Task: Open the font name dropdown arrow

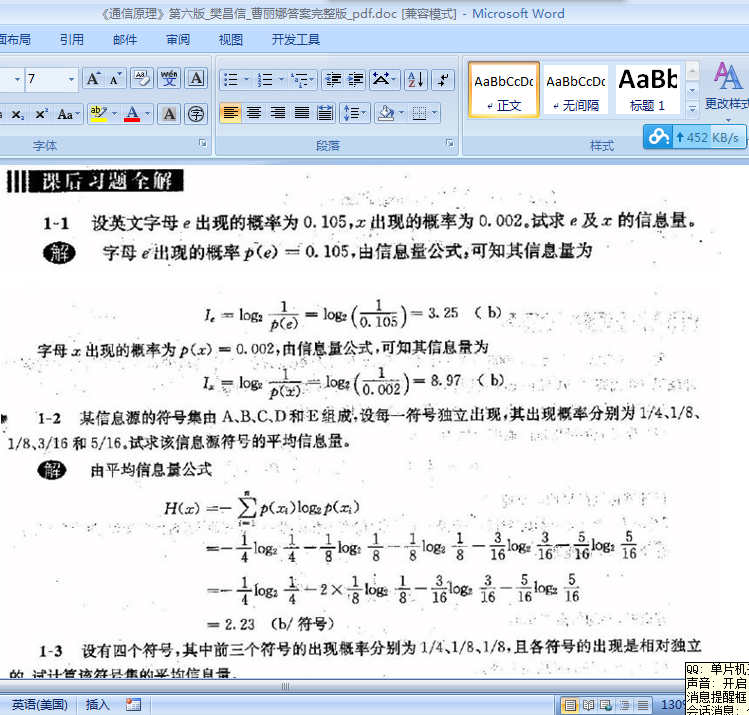Action: [17, 79]
